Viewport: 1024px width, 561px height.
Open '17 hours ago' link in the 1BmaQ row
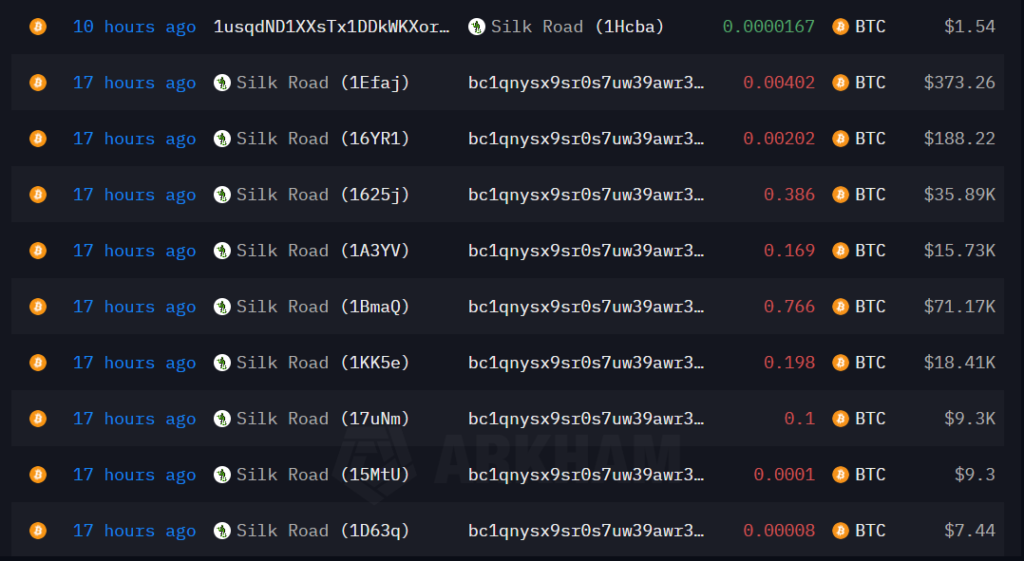point(135,307)
